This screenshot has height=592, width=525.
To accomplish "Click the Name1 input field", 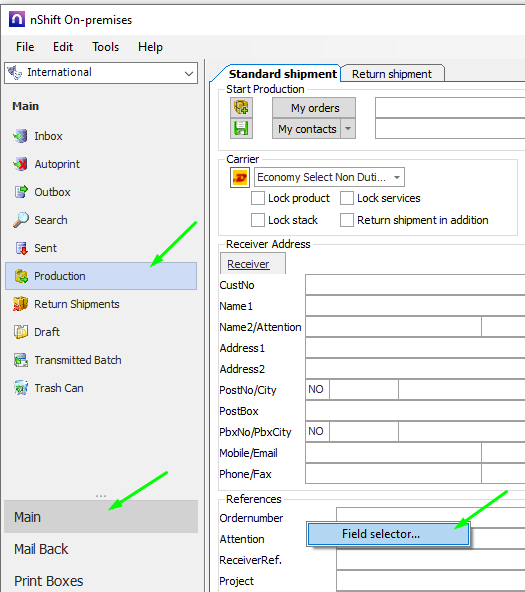I will [x=415, y=305].
